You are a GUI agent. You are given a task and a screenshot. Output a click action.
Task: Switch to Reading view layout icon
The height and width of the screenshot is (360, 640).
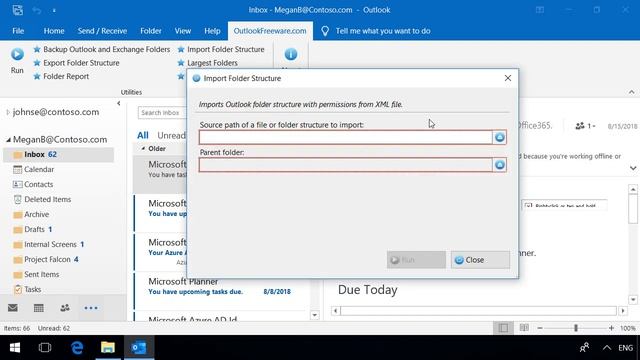(x=524, y=328)
